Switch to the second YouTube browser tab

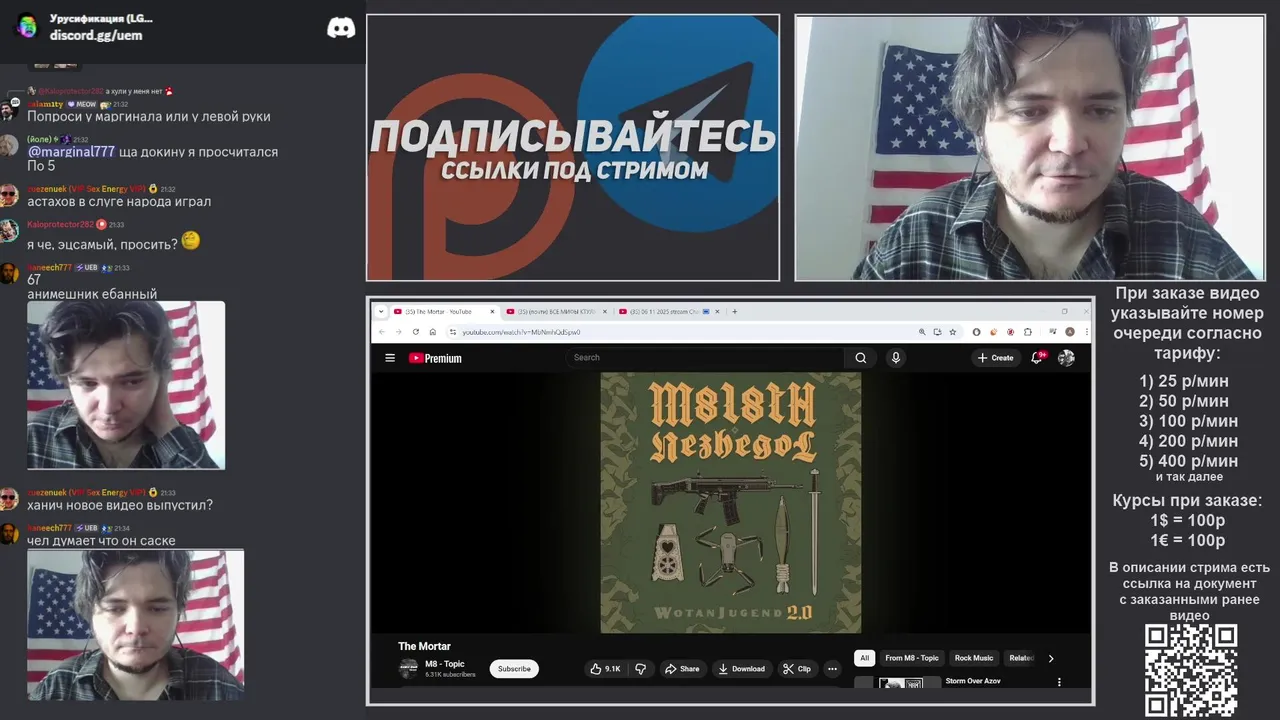tap(555, 311)
